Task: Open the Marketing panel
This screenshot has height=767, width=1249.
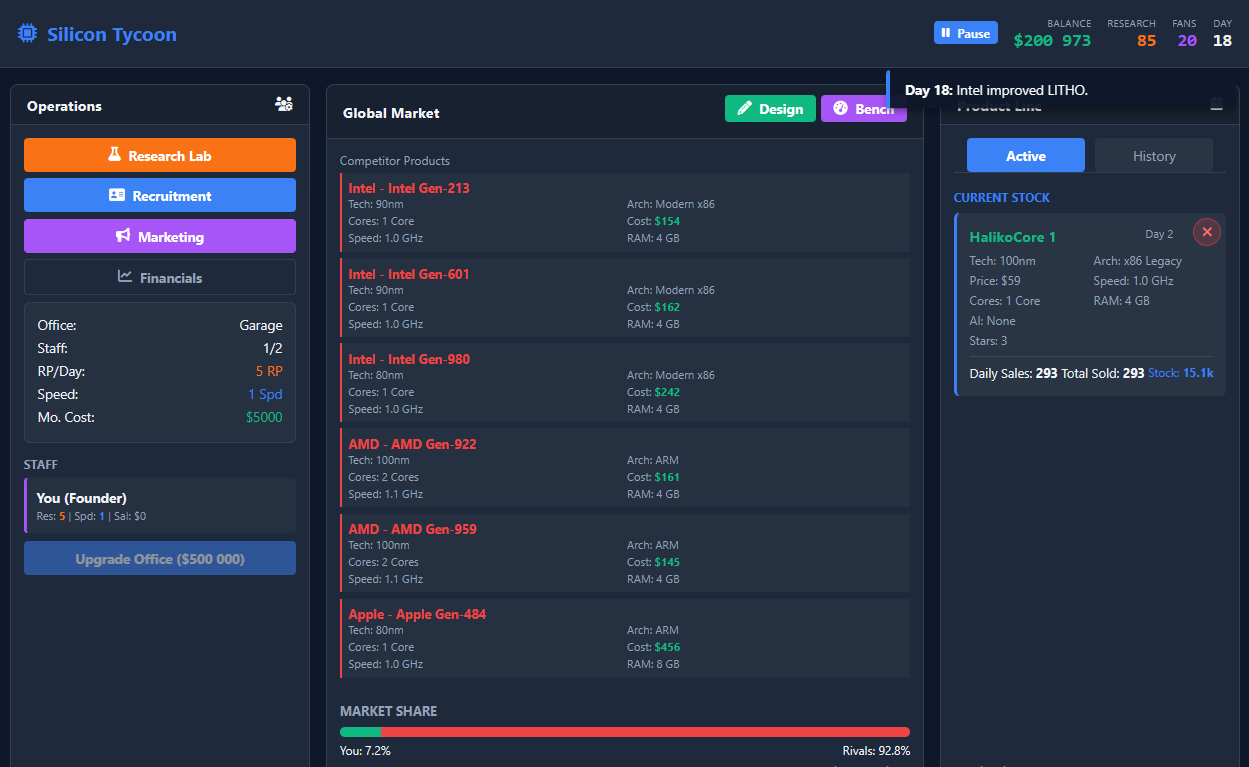Action: coord(160,236)
